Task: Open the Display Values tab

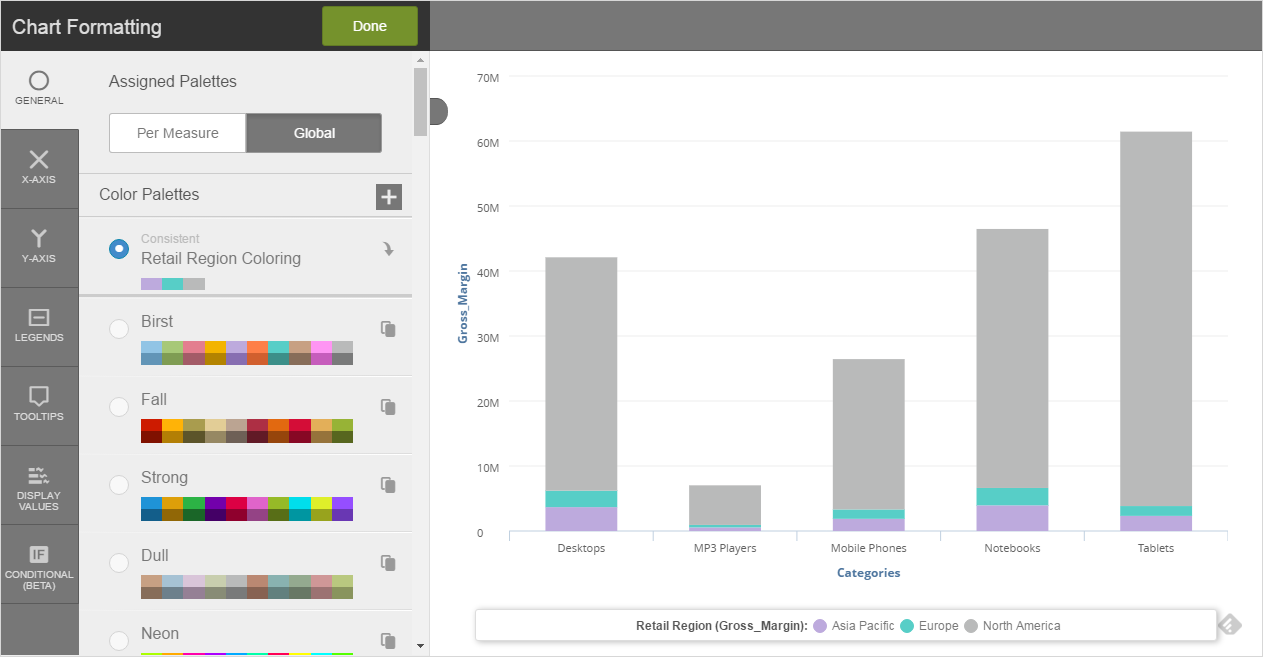Action: 39,484
